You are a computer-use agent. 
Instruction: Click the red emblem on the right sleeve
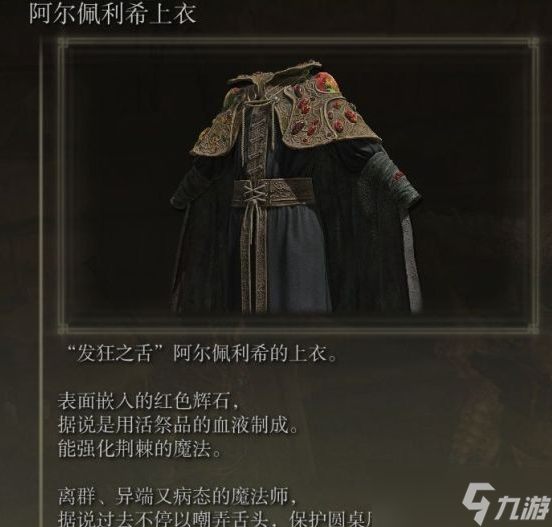click(399, 174)
